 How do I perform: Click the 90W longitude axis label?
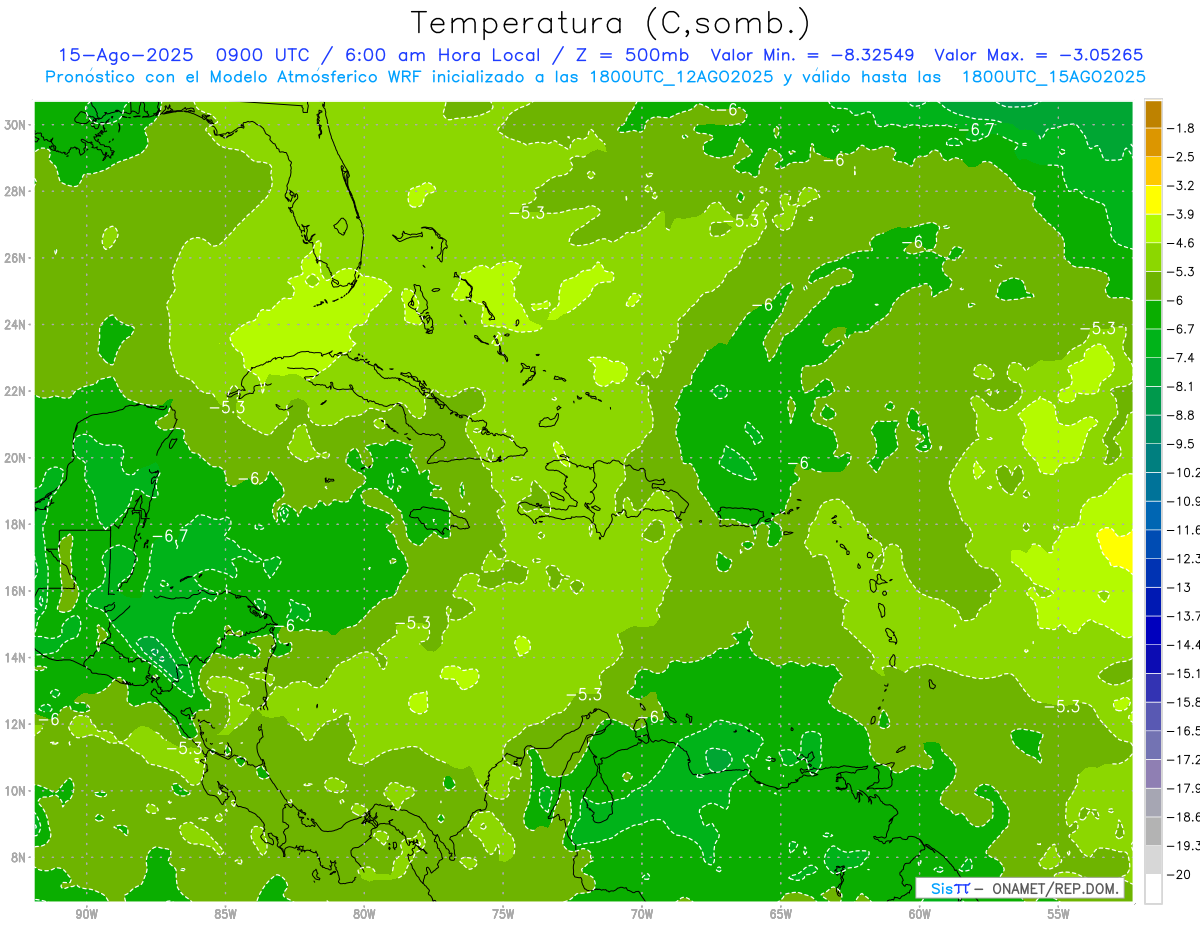pyautogui.click(x=87, y=914)
